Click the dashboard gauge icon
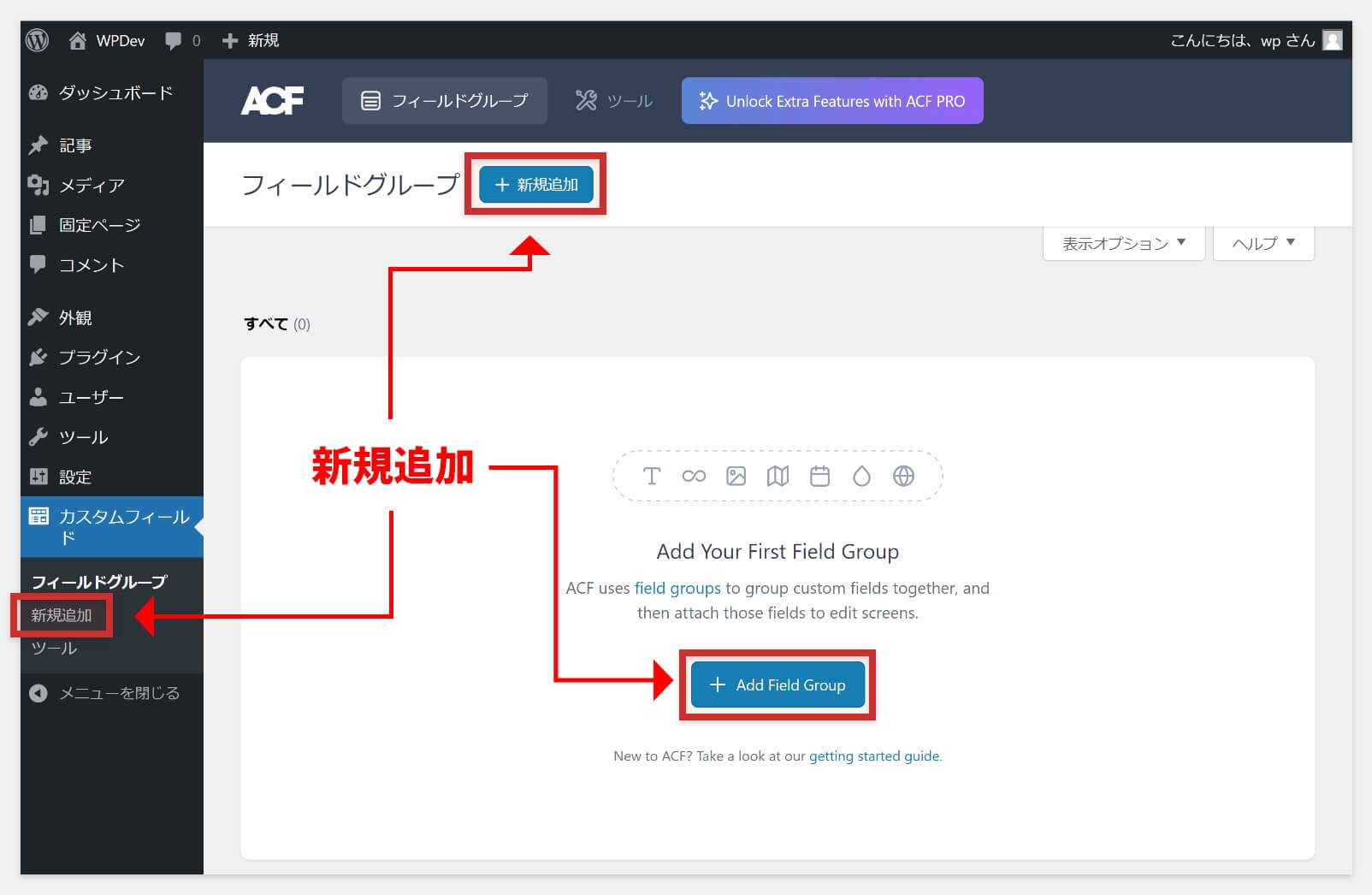The height and width of the screenshot is (895, 1372). click(x=38, y=92)
